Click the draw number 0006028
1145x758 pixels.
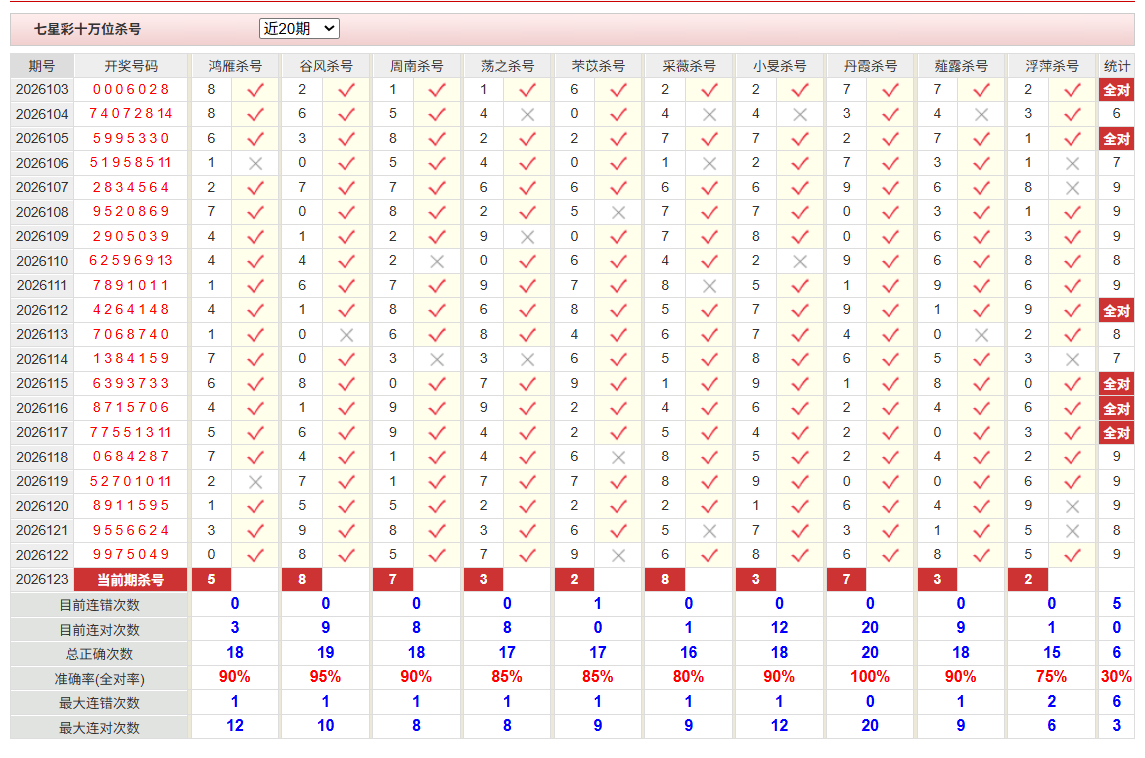click(x=131, y=90)
